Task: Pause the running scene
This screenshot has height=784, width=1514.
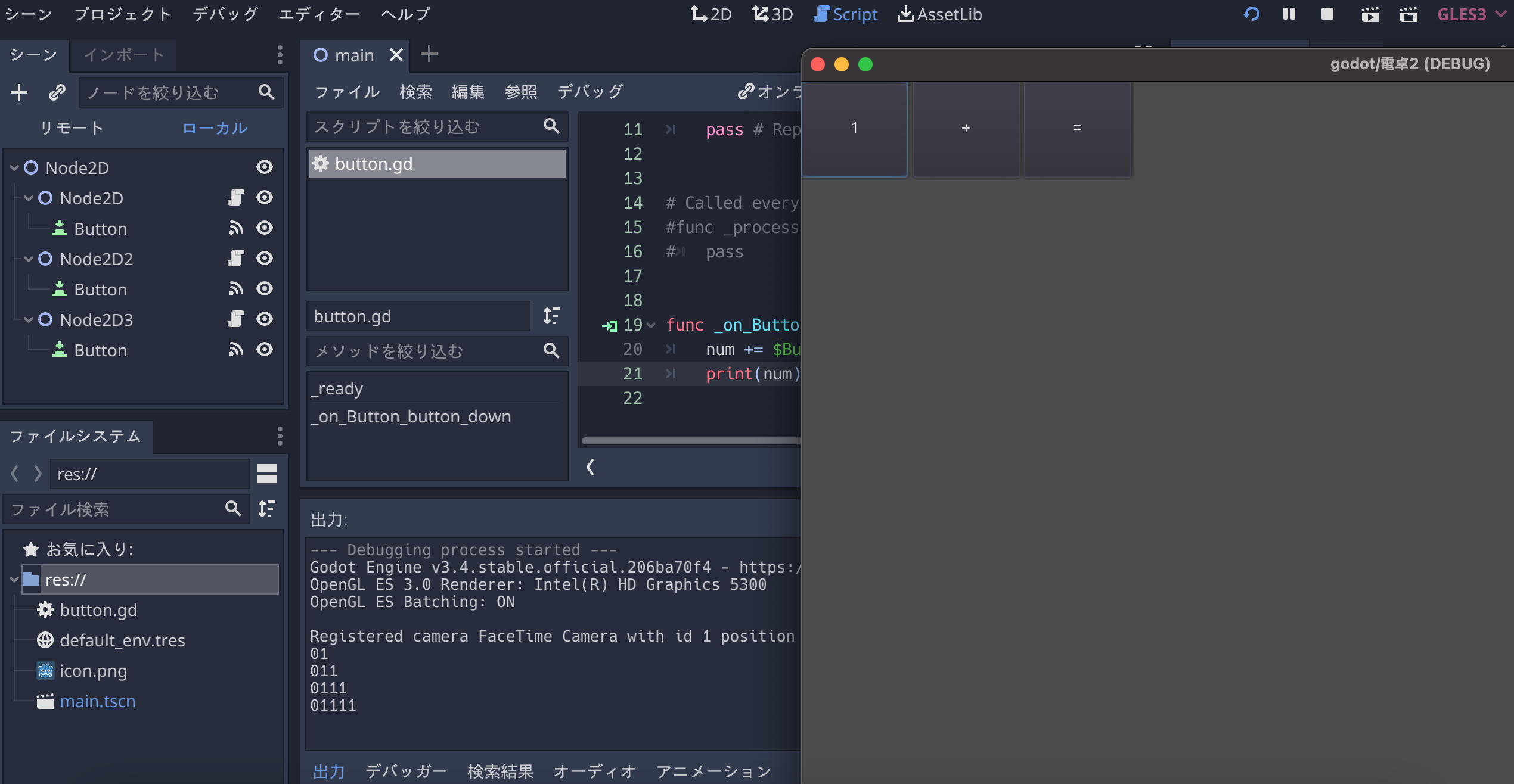Action: (x=1289, y=14)
